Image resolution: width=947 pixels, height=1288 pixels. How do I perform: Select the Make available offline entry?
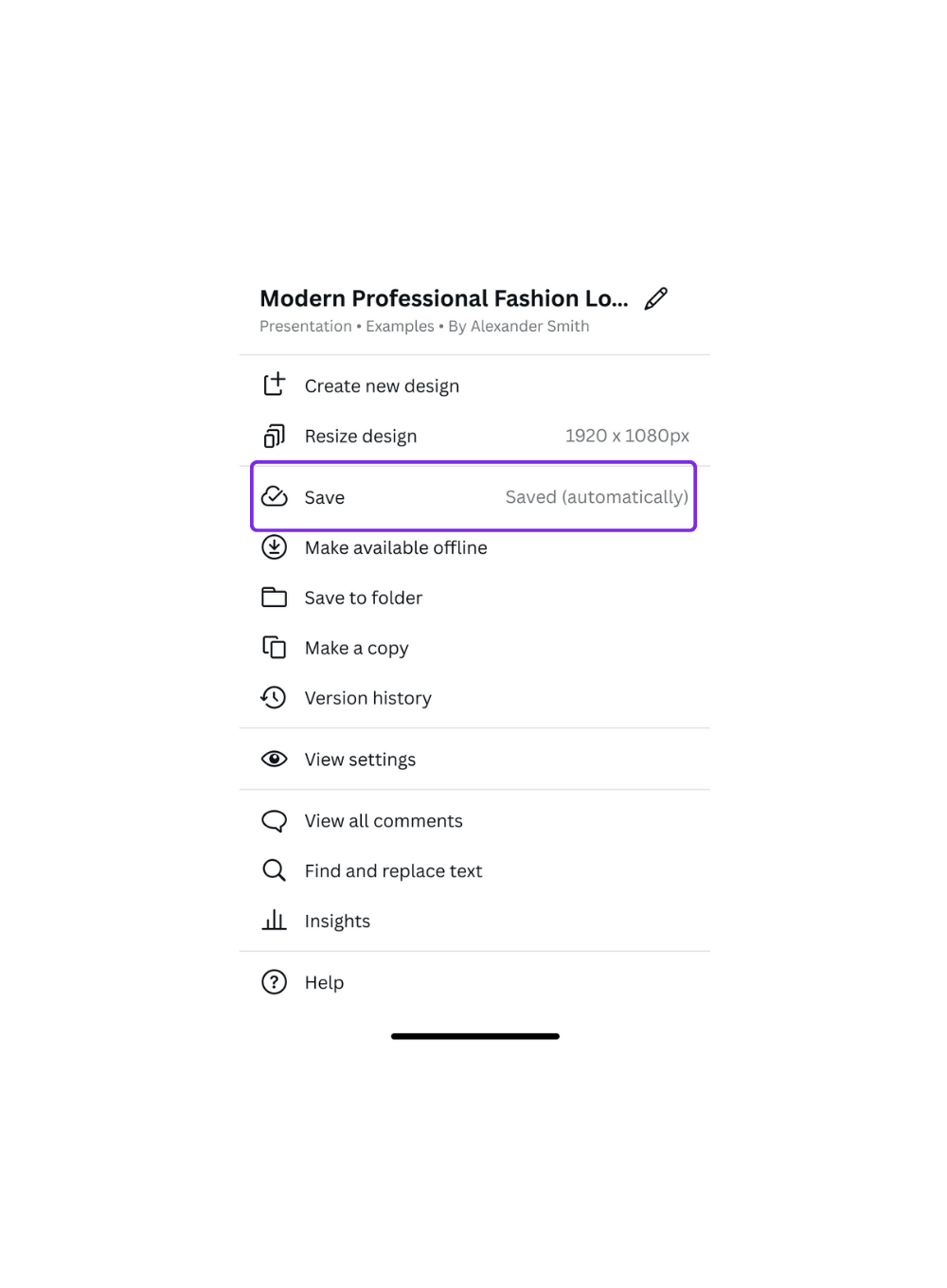[474, 547]
